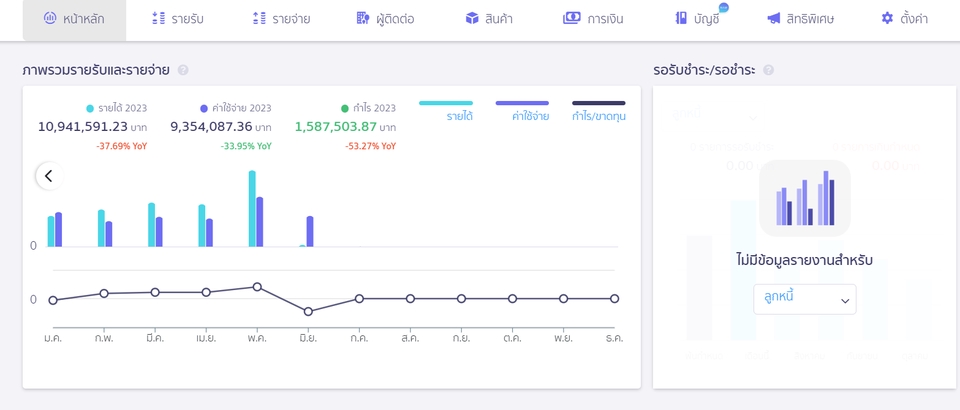Viewport: 960px width, 410px height.
Task: Click the สิทธิพิเศษ megaphone icon
Action: [x=773, y=18]
